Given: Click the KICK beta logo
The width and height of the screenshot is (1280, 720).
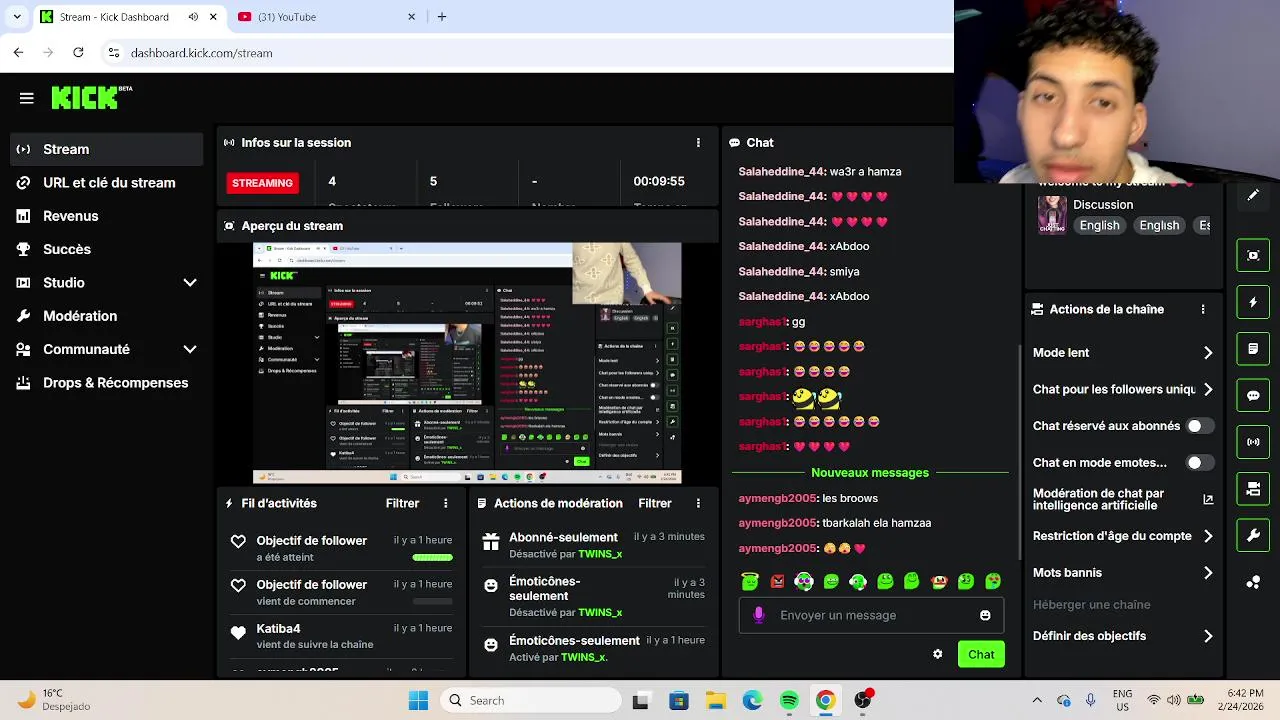Looking at the screenshot, I should coord(91,97).
